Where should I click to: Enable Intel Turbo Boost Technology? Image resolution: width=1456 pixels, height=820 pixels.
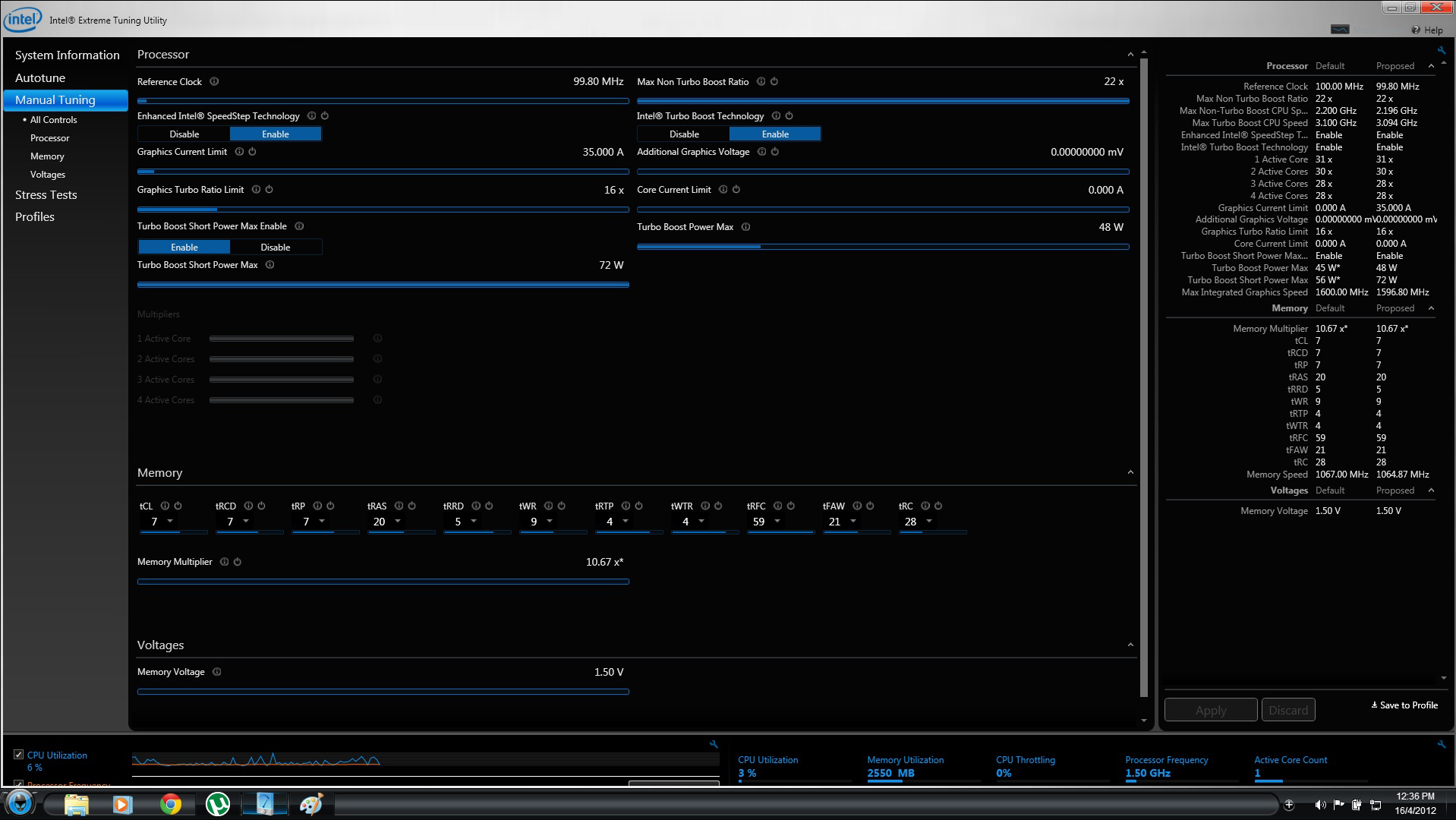point(775,134)
